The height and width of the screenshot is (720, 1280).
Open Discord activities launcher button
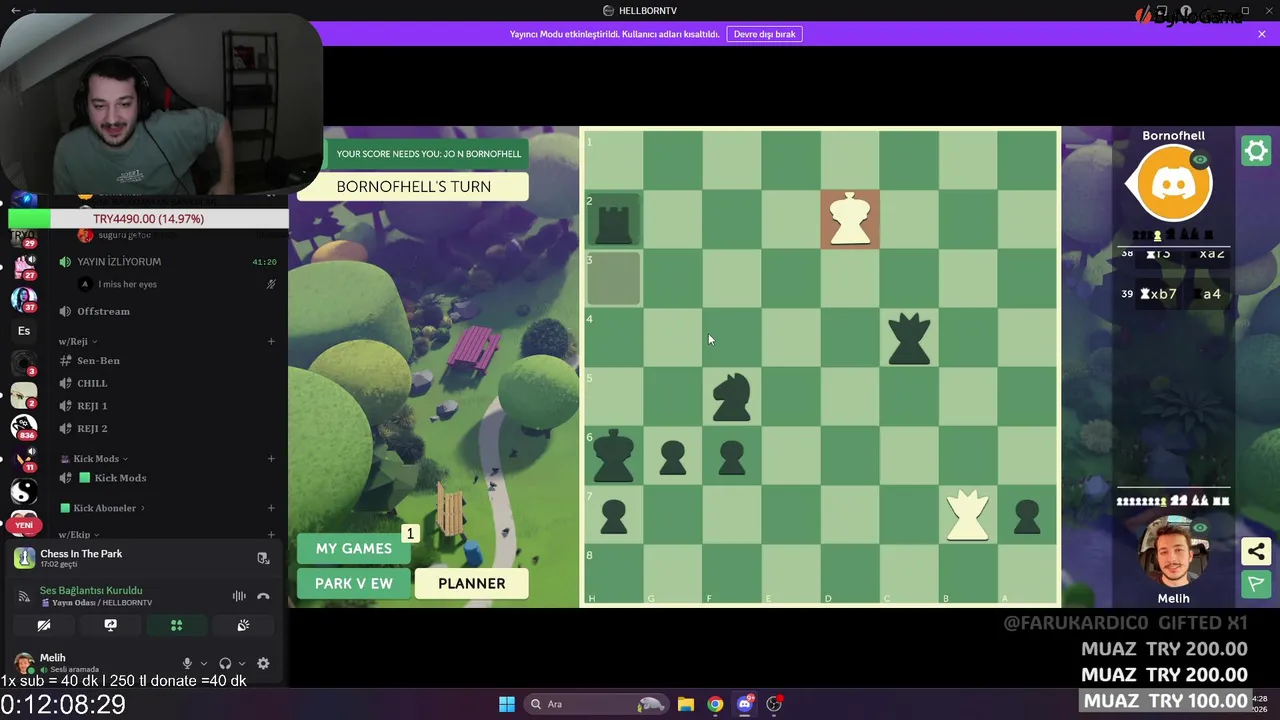176,625
